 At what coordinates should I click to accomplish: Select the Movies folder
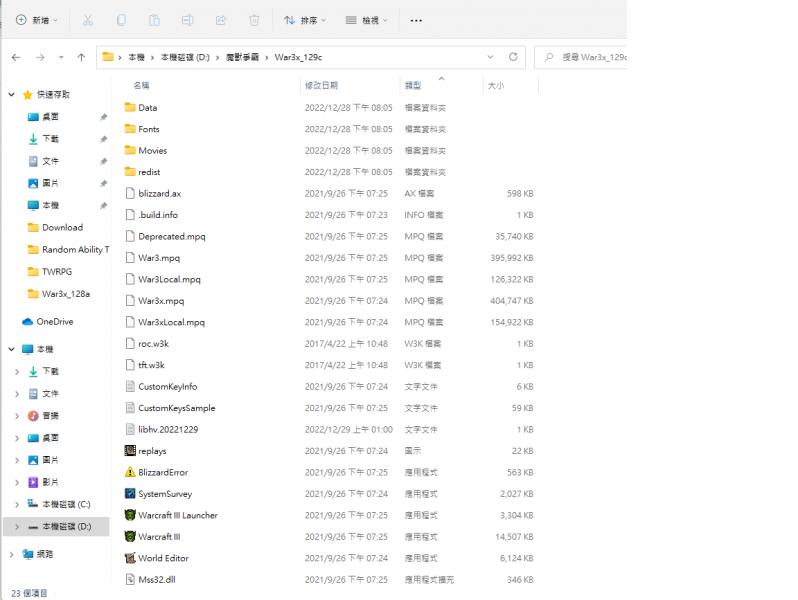pyautogui.click(x=152, y=151)
